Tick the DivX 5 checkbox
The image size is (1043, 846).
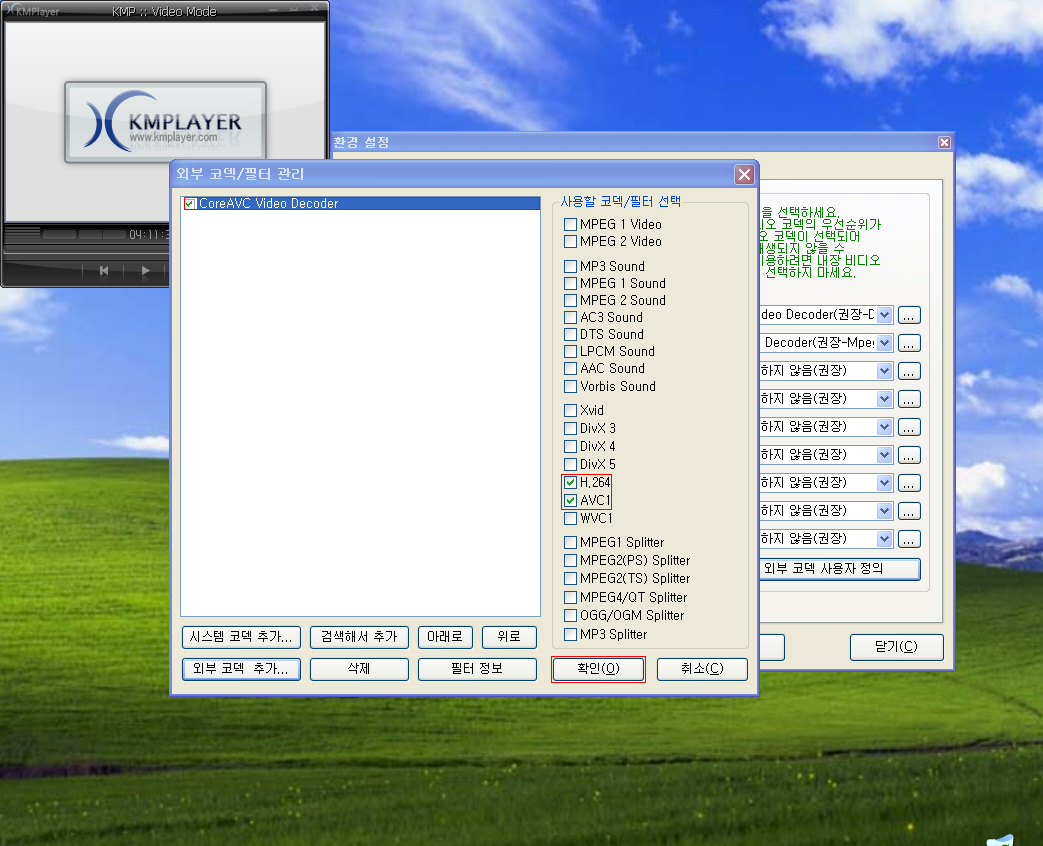point(570,464)
